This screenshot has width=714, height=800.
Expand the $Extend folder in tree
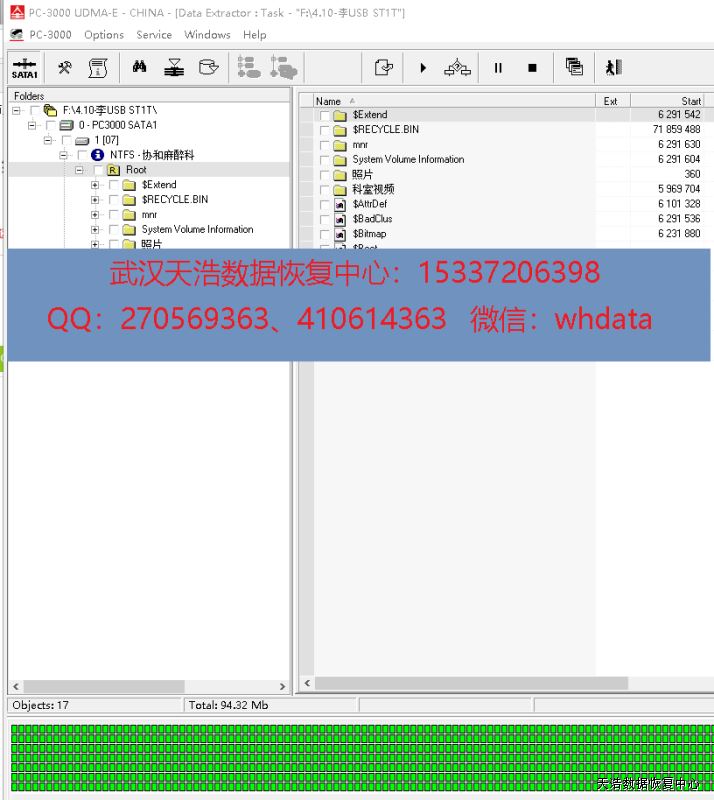click(95, 185)
